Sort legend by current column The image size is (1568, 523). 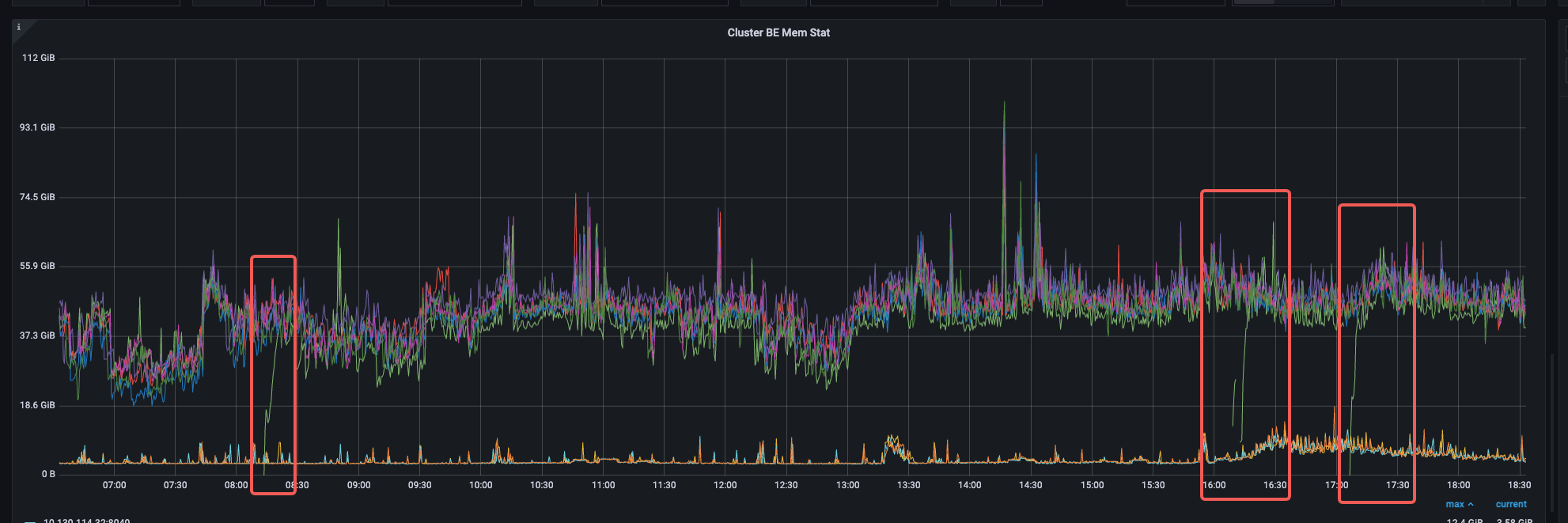coord(1510,504)
